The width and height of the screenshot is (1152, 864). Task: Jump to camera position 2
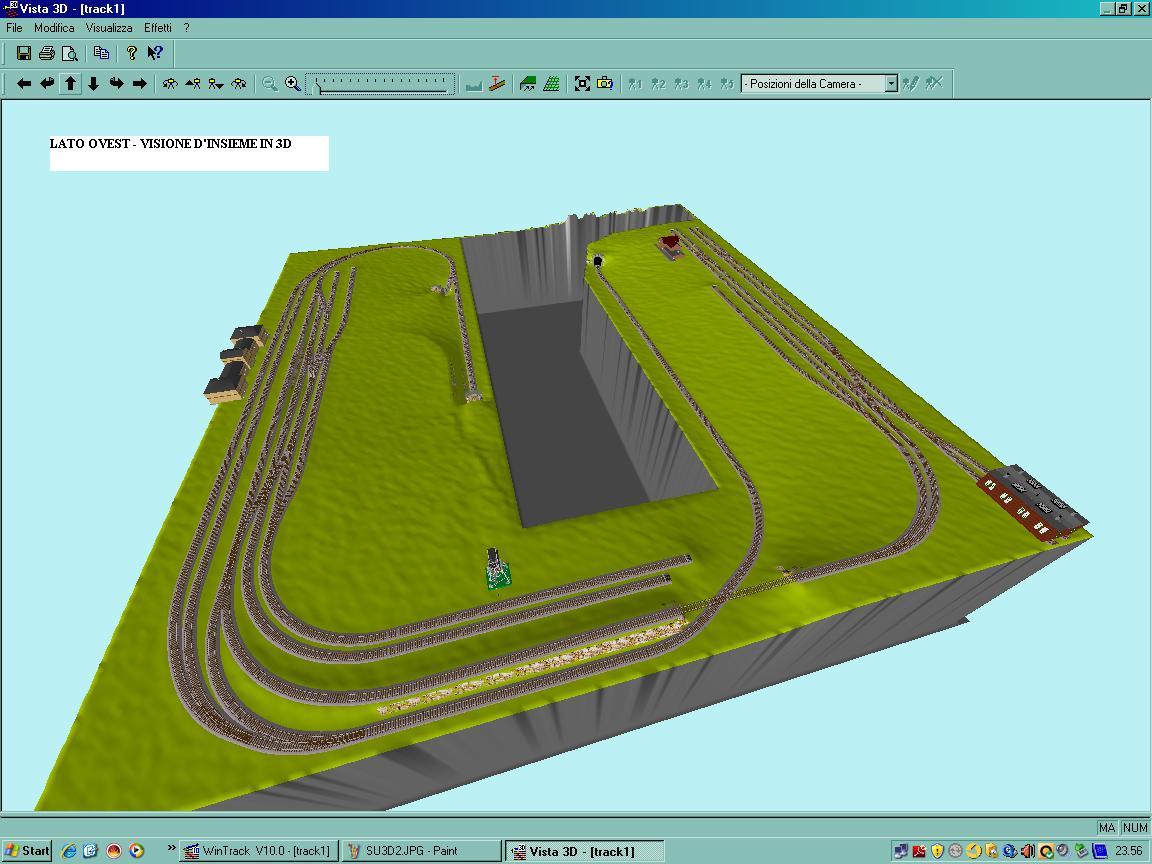(x=658, y=84)
